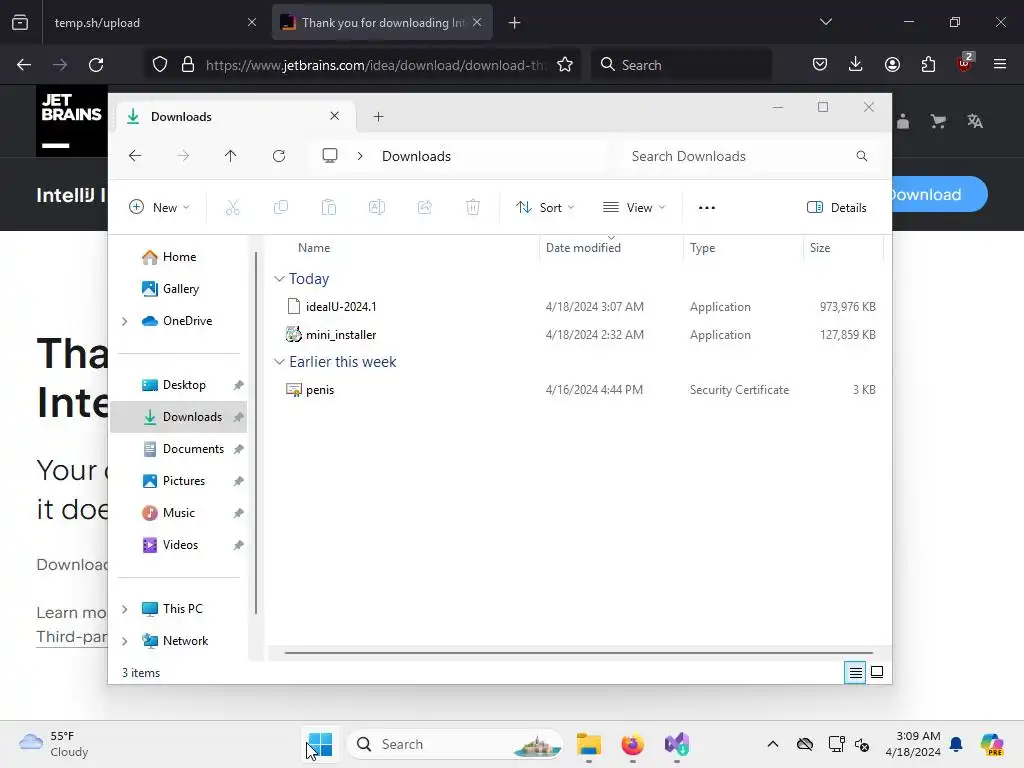
Task: Click the Rename icon in Explorer toolbar
Action: 377,208
